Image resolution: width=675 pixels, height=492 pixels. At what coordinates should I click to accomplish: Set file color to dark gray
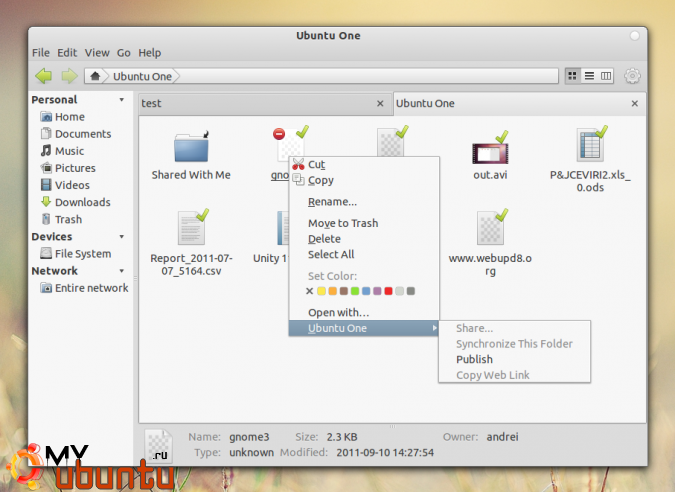point(411,291)
